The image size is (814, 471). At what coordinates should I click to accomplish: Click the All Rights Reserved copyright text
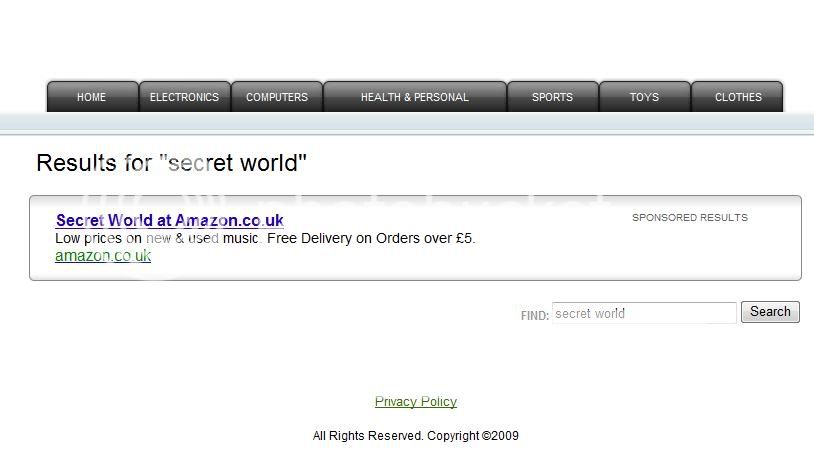(x=416, y=436)
